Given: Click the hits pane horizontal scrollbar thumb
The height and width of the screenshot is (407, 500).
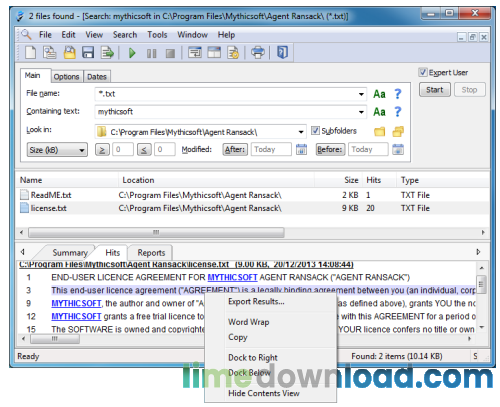Looking at the screenshot, I should tap(55, 339).
